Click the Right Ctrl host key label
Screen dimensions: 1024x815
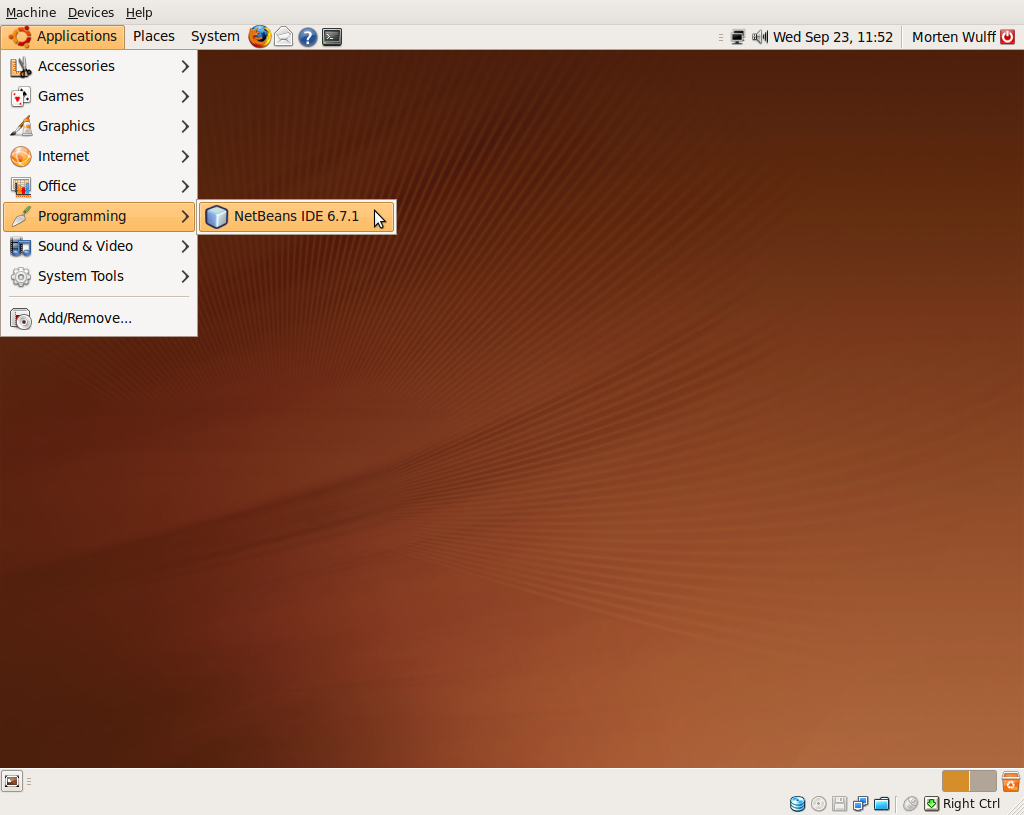click(x=971, y=804)
